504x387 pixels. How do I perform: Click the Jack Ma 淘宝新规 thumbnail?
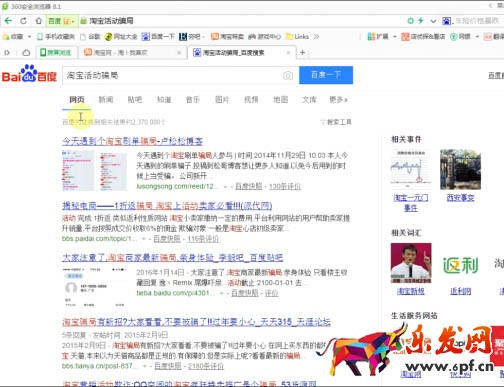point(411,263)
